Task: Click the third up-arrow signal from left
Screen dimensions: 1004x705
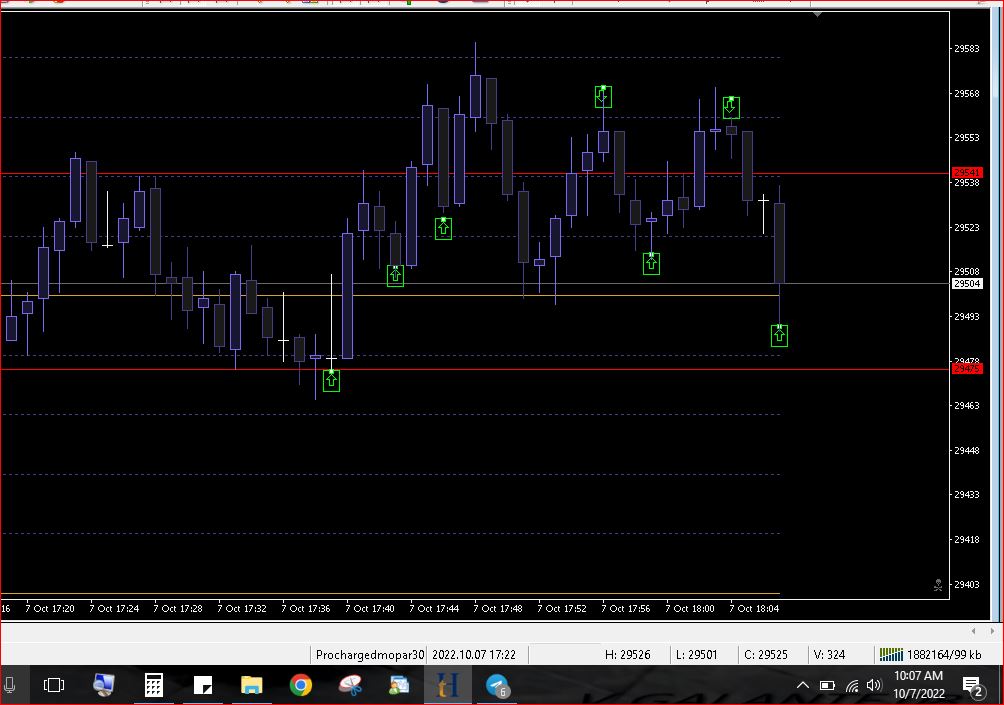Action: (x=443, y=228)
